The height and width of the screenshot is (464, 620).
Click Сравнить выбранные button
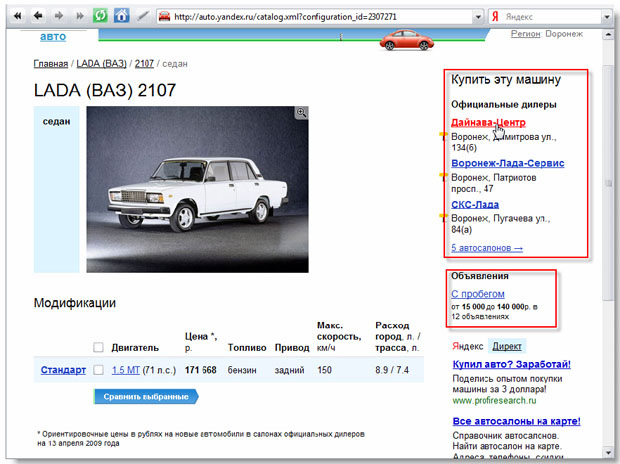pyautogui.click(x=146, y=396)
